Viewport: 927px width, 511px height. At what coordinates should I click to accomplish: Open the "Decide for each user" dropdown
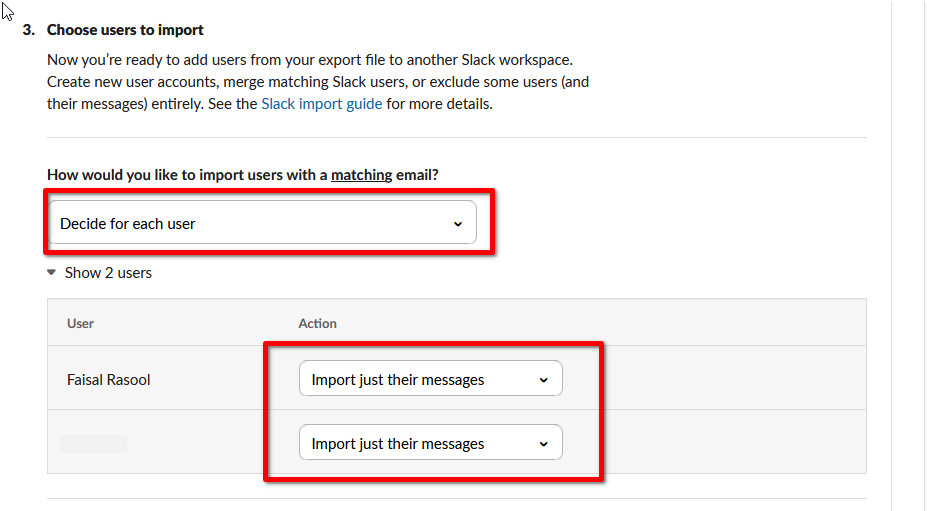pos(262,223)
